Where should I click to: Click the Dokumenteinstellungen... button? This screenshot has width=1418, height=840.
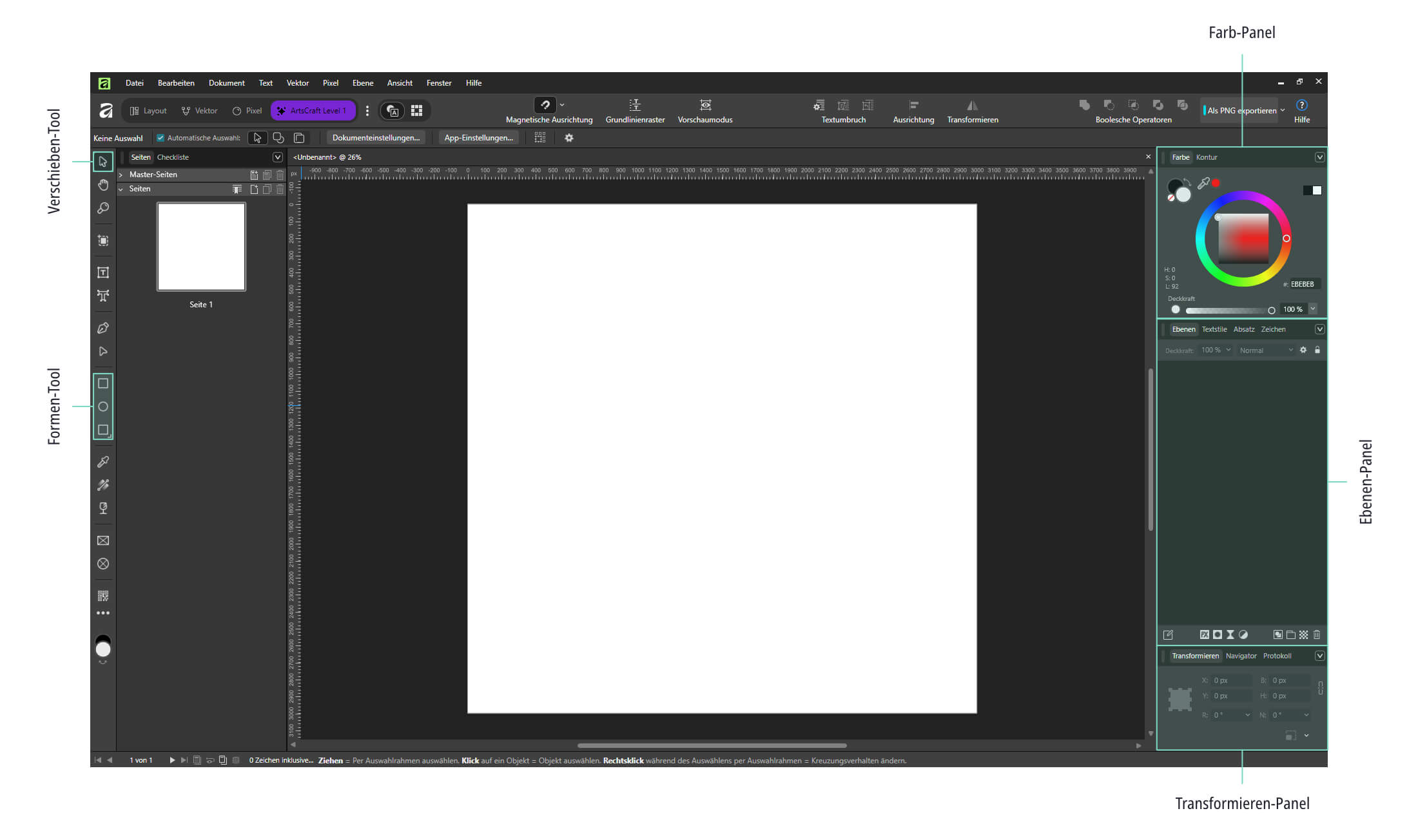376,138
